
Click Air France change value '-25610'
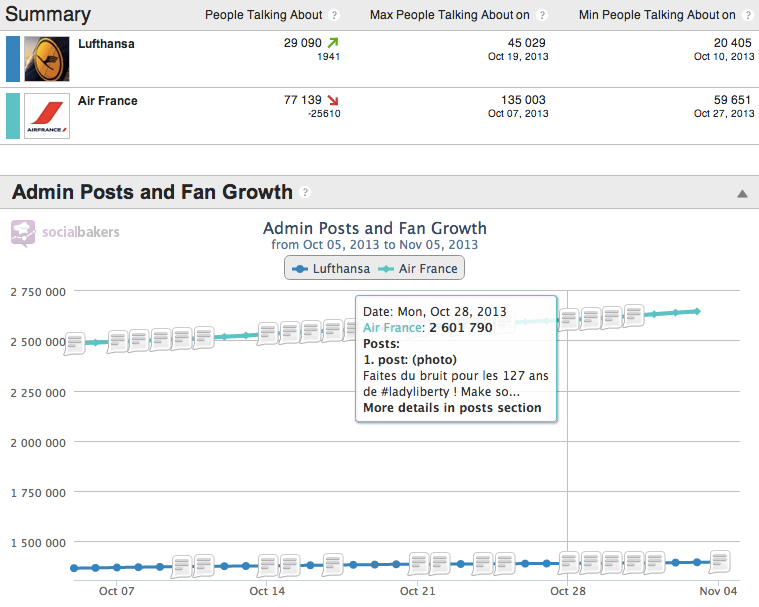pyautogui.click(x=324, y=113)
